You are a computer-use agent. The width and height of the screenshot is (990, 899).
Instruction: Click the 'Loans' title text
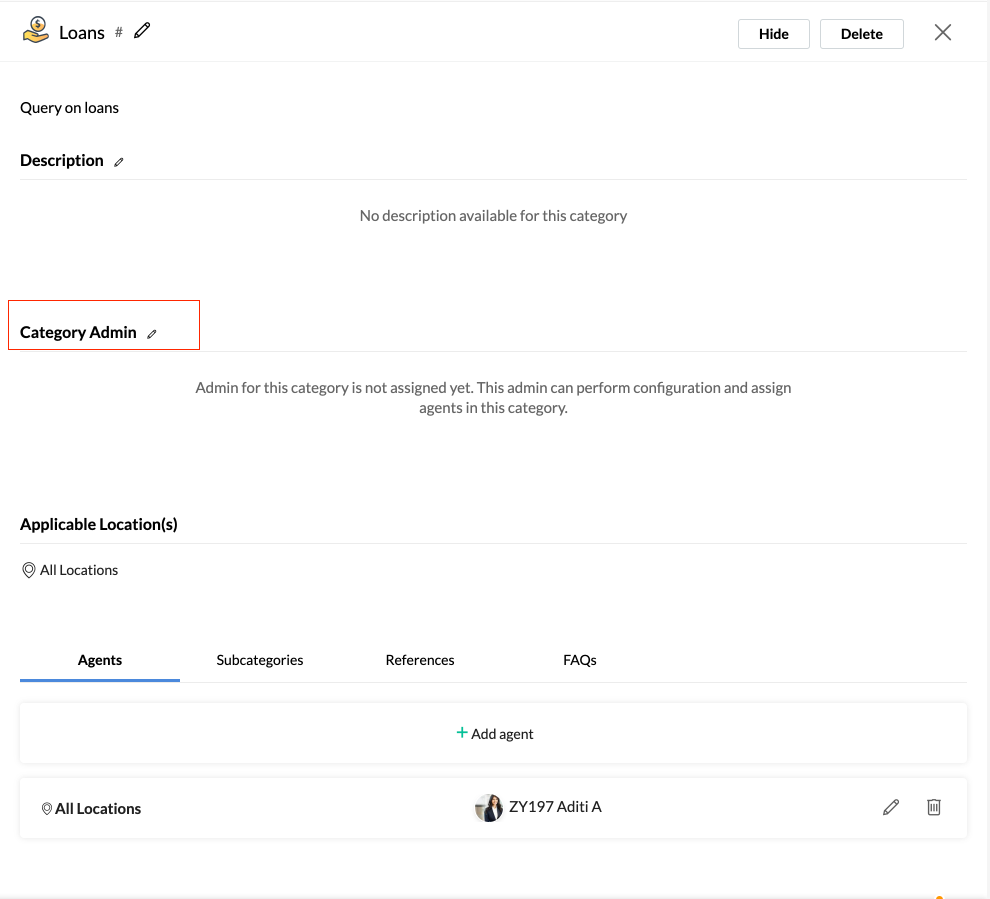click(82, 33)
